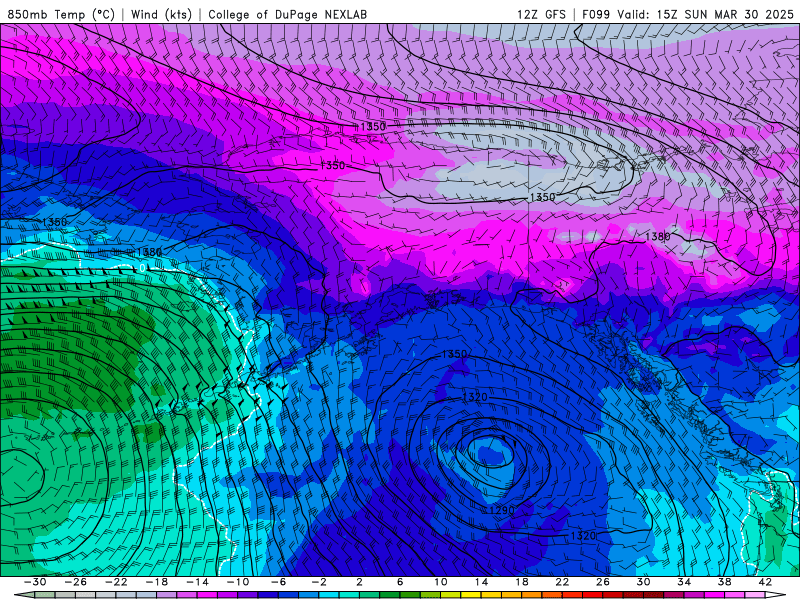Viewport: 800px width, 600px height.
Task: Click the '1380' contour label in the pink area
Action: coord(658,236)
